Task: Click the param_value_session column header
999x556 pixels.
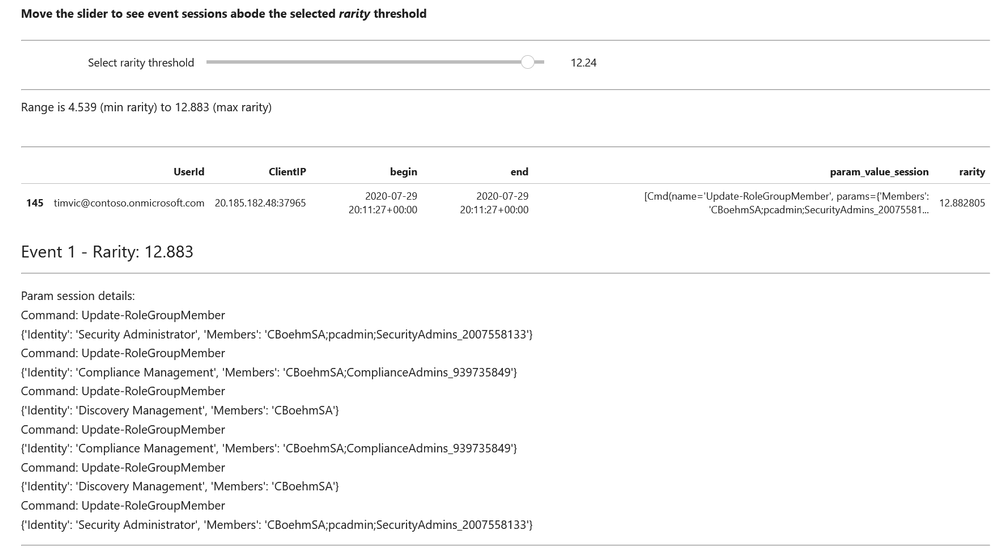Action: point(879,171)
